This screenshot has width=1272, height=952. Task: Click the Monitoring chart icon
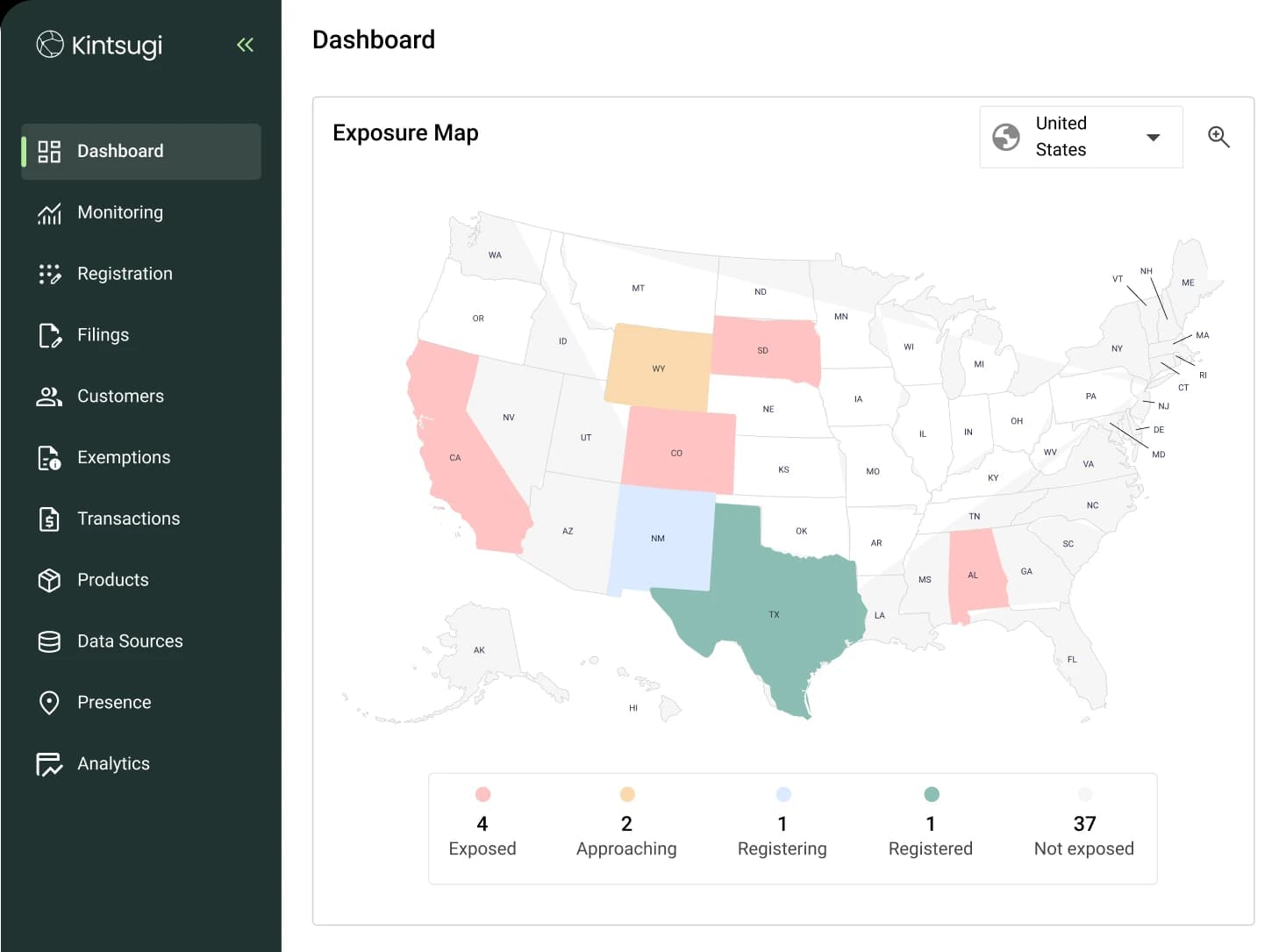click(x=49, y=212)
